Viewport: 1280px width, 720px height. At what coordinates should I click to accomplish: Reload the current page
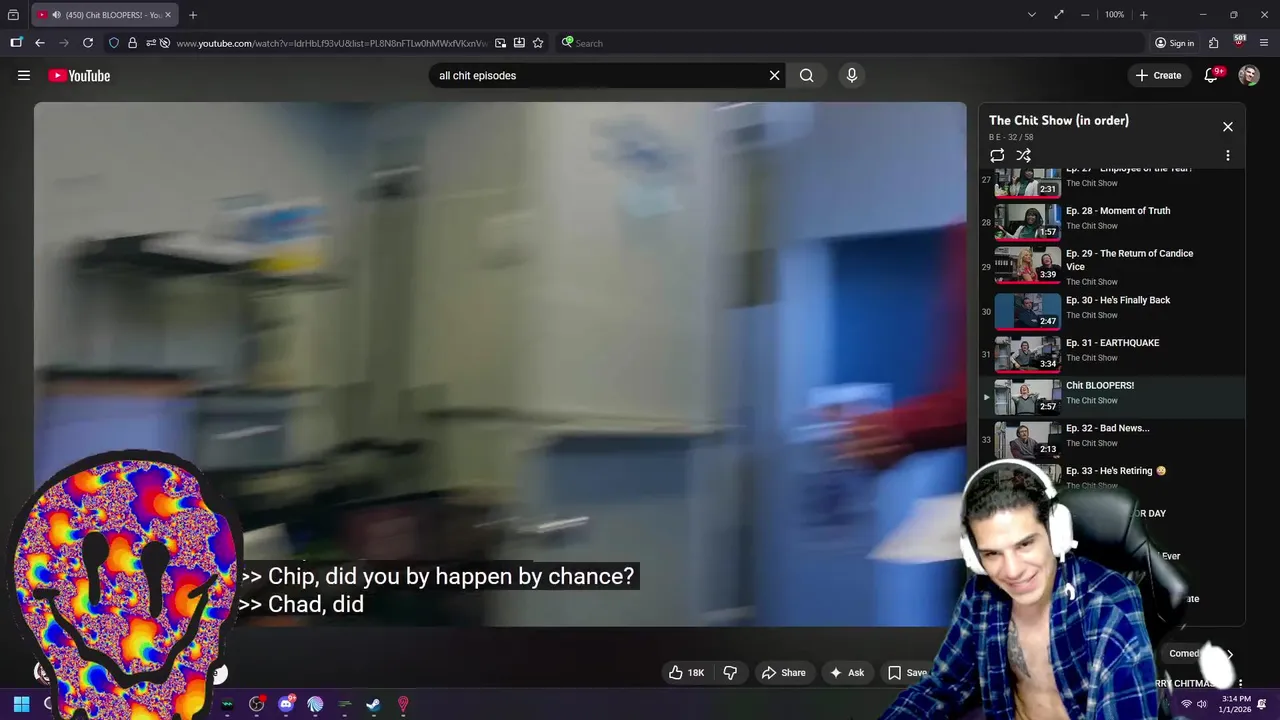point(88,43)
